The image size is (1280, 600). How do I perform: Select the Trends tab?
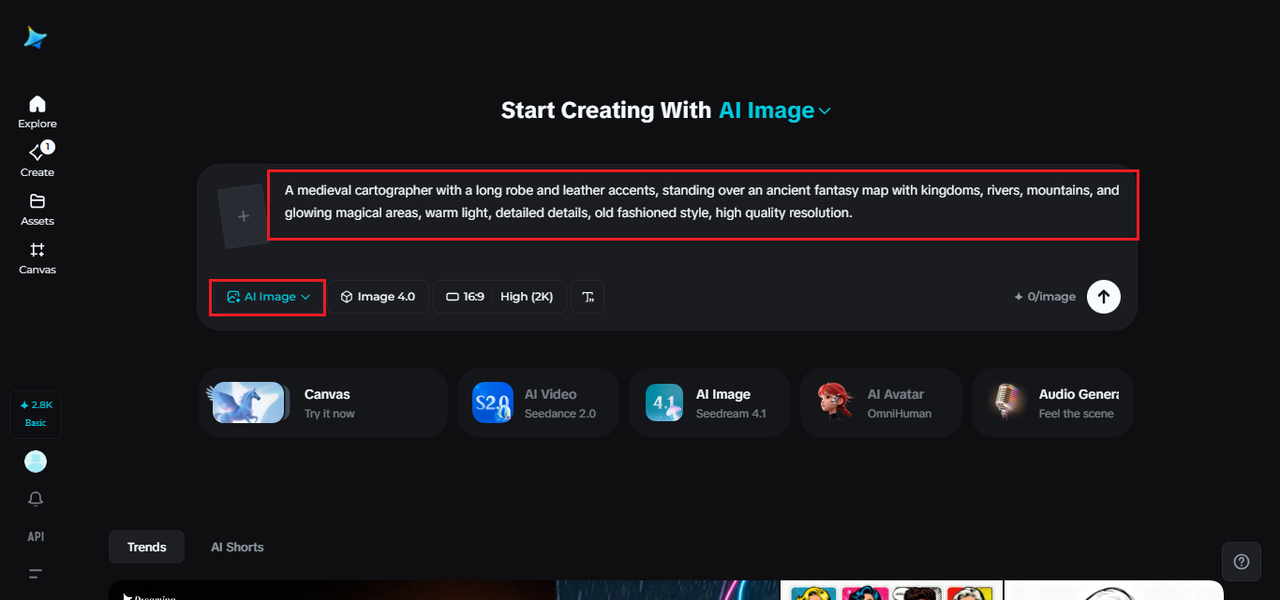coord(147,547)
